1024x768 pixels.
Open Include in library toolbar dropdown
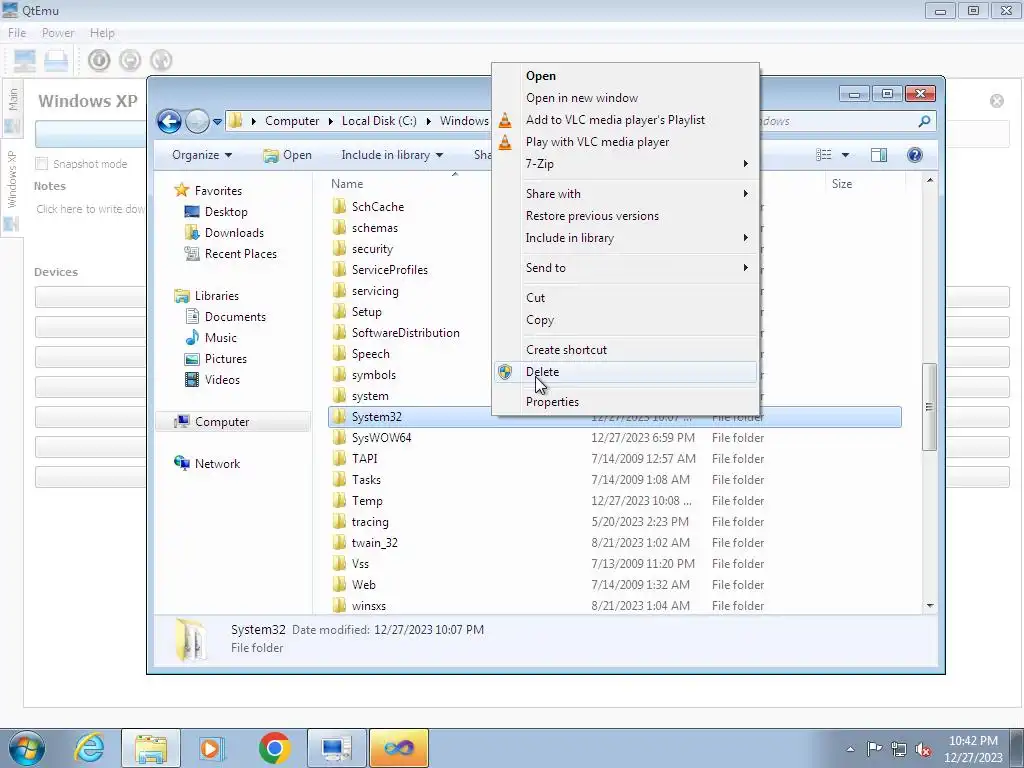[392, 155]
